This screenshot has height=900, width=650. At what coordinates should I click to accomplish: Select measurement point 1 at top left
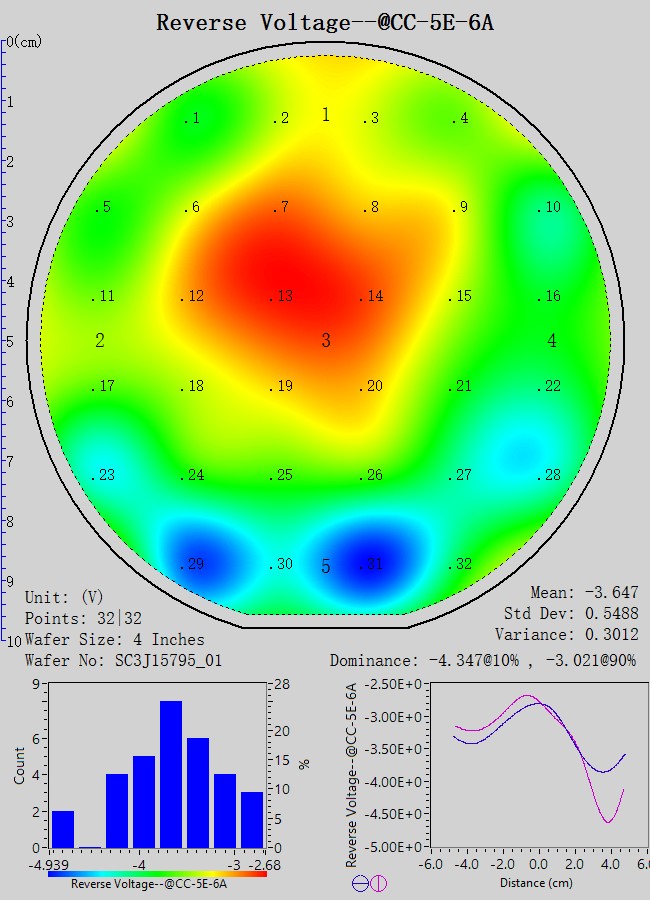click(192, 119)
